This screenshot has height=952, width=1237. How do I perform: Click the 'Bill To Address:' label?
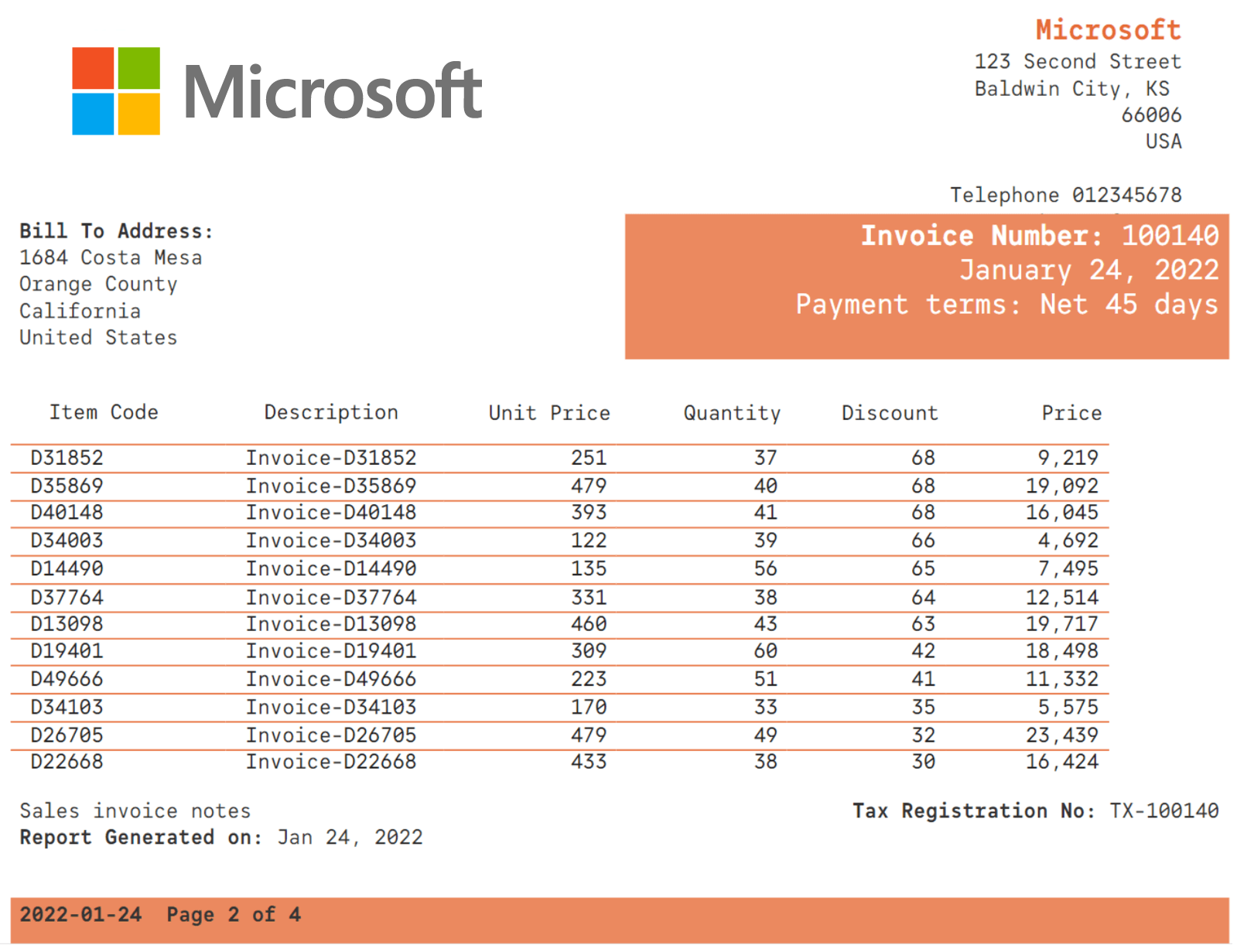116,231
